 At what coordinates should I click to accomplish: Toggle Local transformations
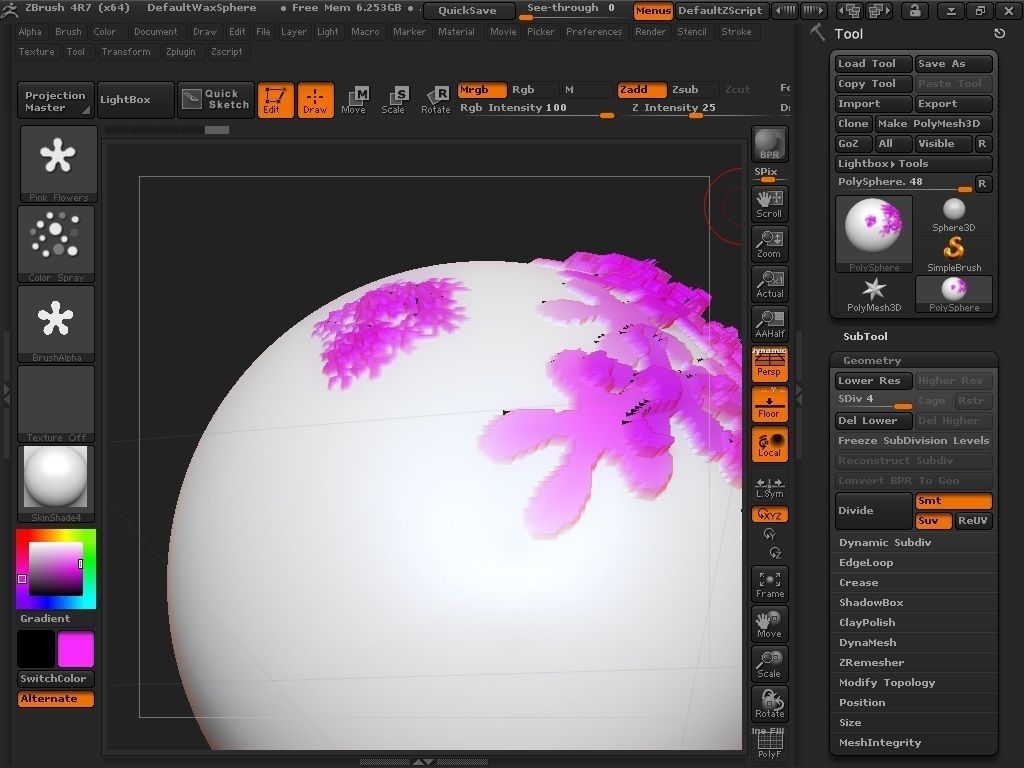(x=769, y=444)
